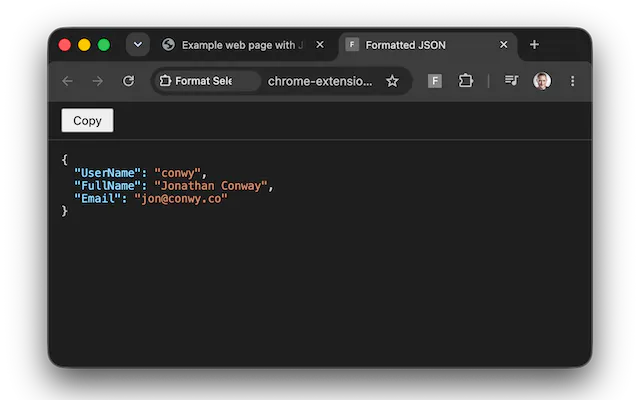The height and width of the screenshot is (400, 640).
Task: Click the Copy button
Action: 87,120
